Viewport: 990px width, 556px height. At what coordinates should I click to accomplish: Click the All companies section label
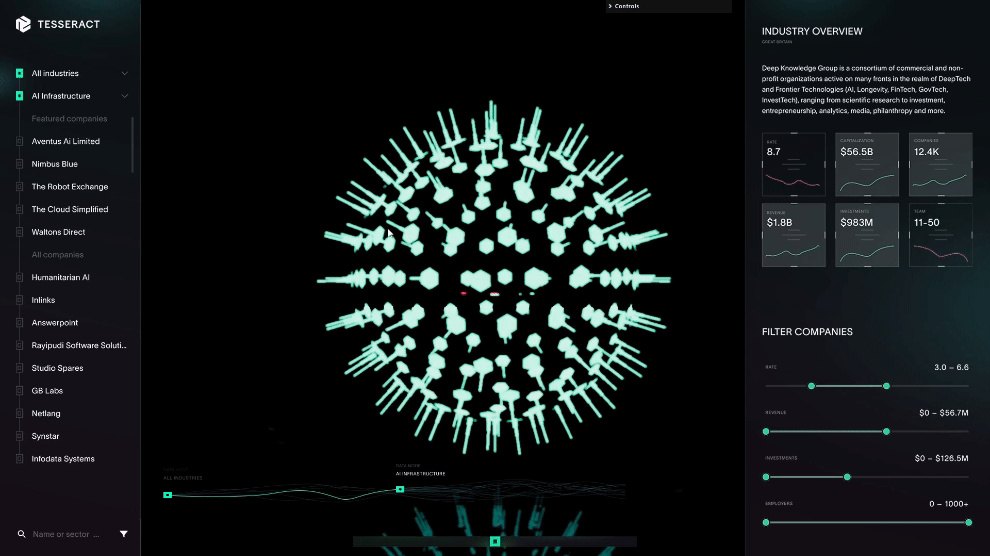[x=57, y=255]
